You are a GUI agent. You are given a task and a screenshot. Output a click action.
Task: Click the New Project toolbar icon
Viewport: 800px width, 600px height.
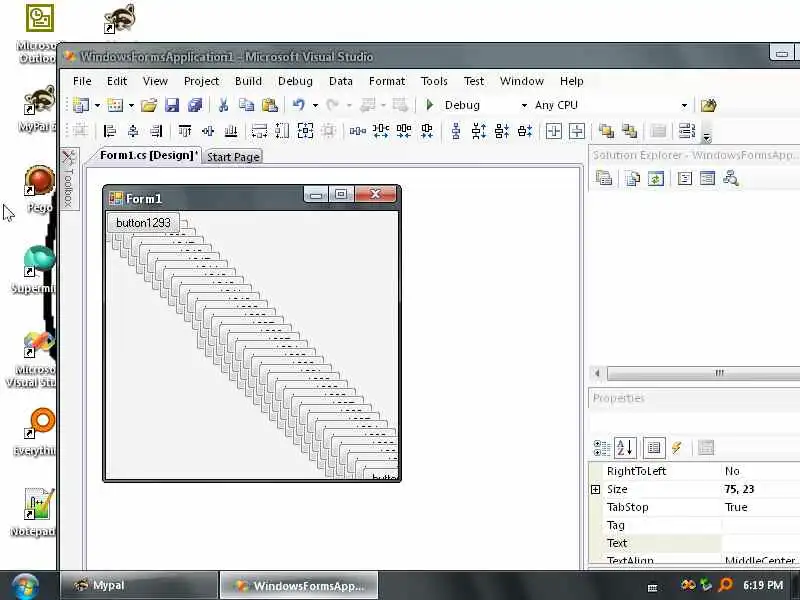pyautogui.click(x=81, y=105)
